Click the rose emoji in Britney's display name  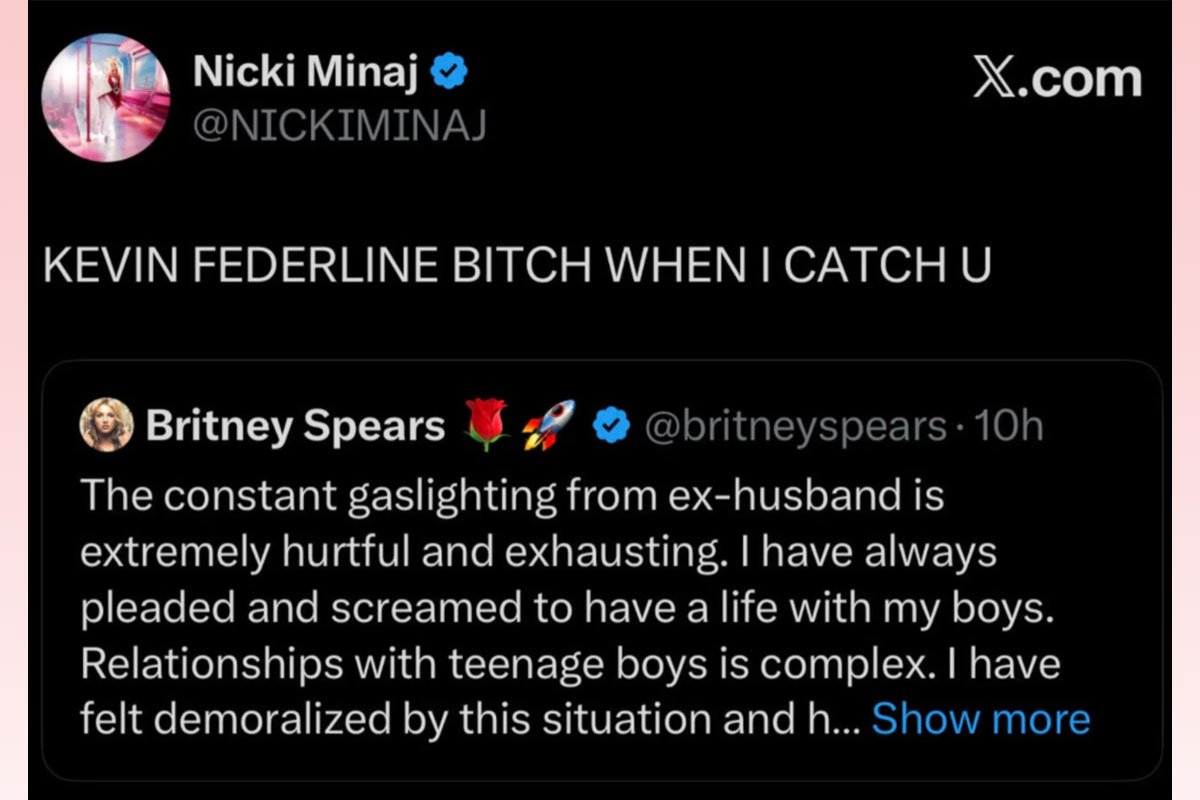click(487, 423)
